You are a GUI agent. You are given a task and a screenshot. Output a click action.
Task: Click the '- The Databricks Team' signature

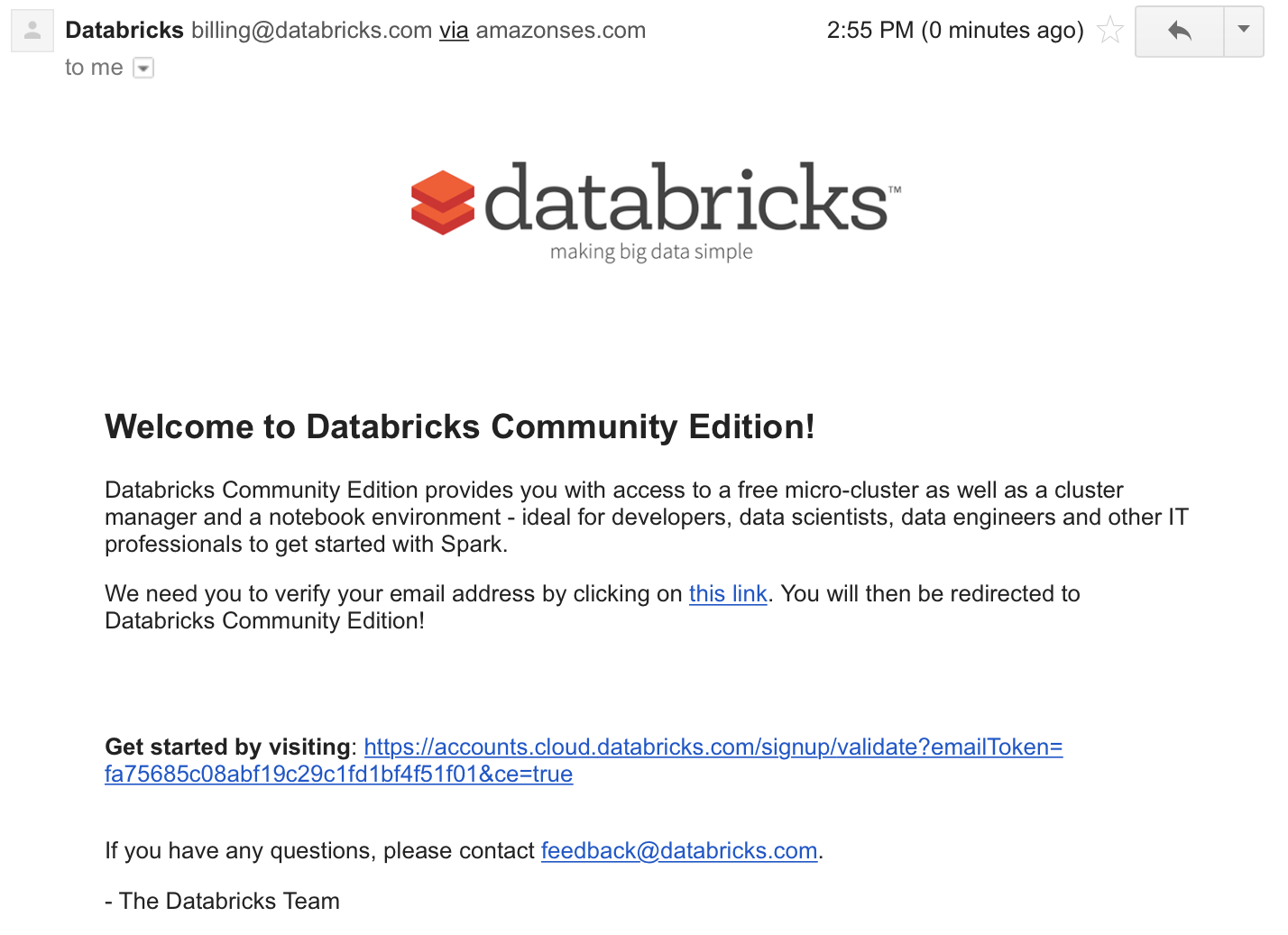point(222,901)
